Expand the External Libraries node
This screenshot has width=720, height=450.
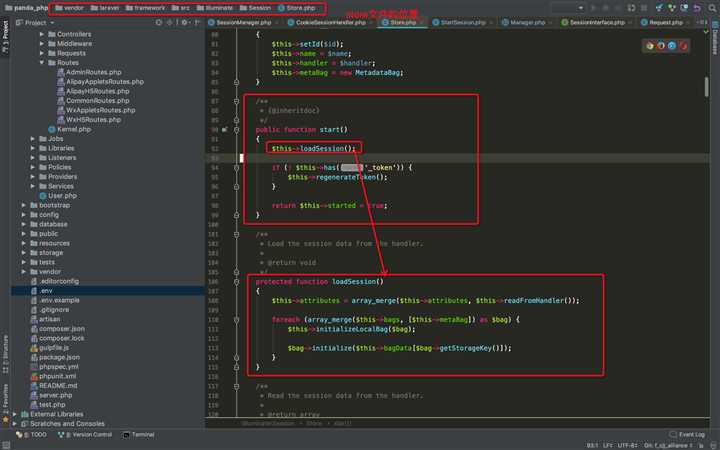pos(15,414)
